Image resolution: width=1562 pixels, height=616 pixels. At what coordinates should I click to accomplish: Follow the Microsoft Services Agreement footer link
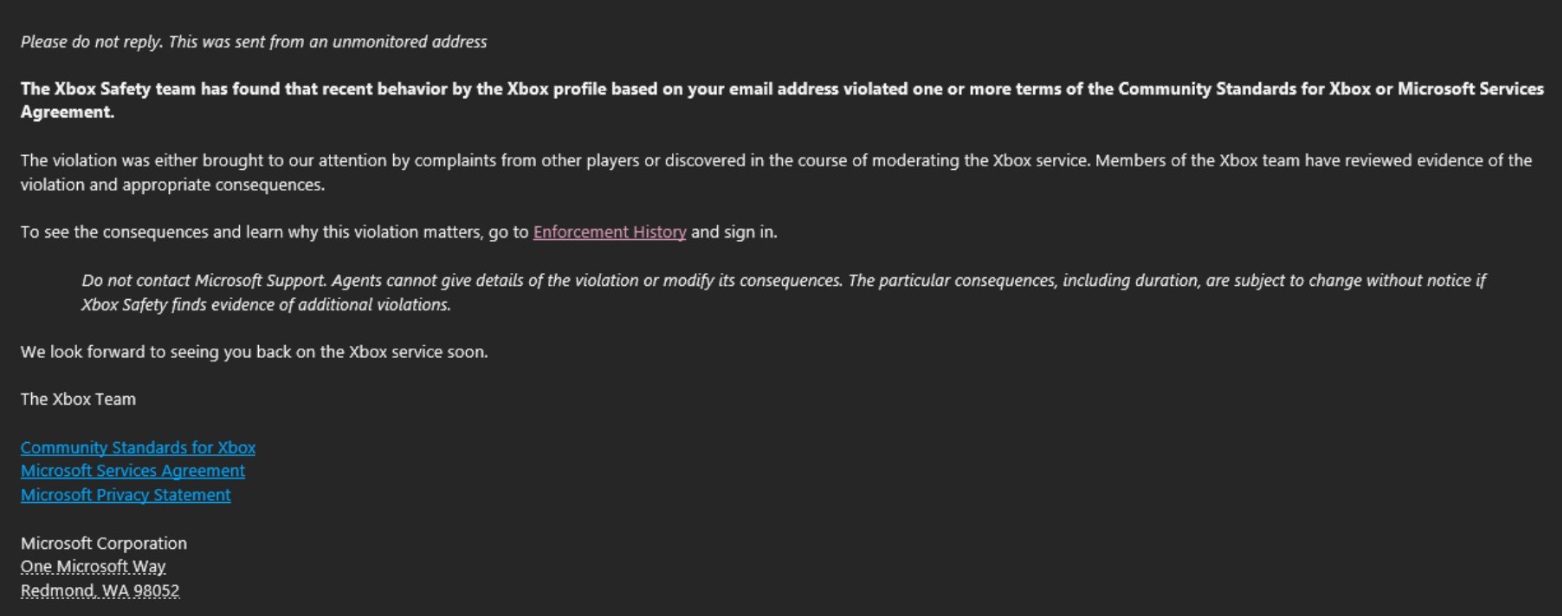click(132, 471)
